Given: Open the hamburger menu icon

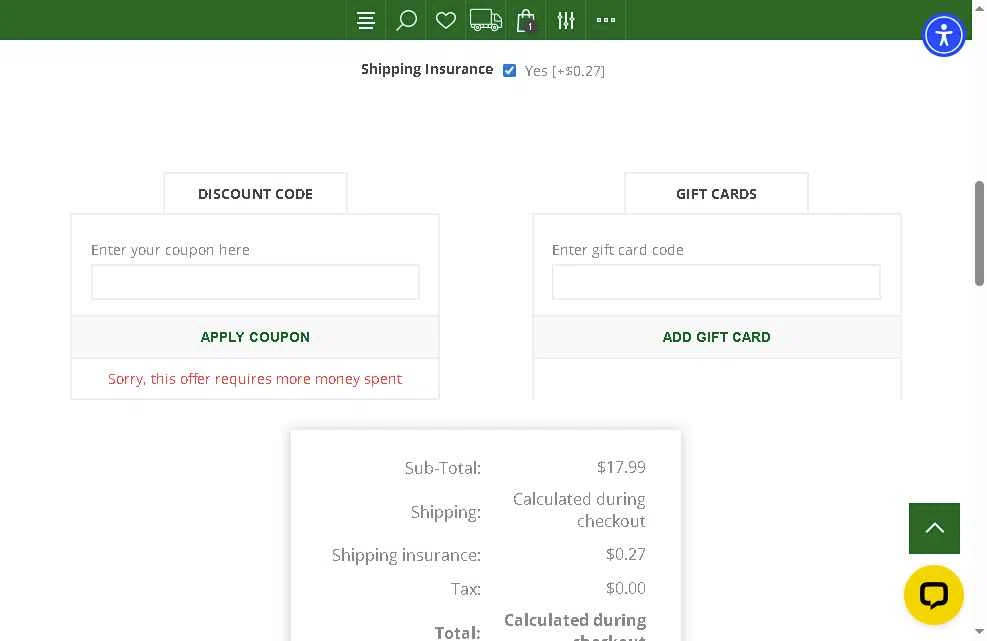Looking at the screenshot, I should 366,20.
